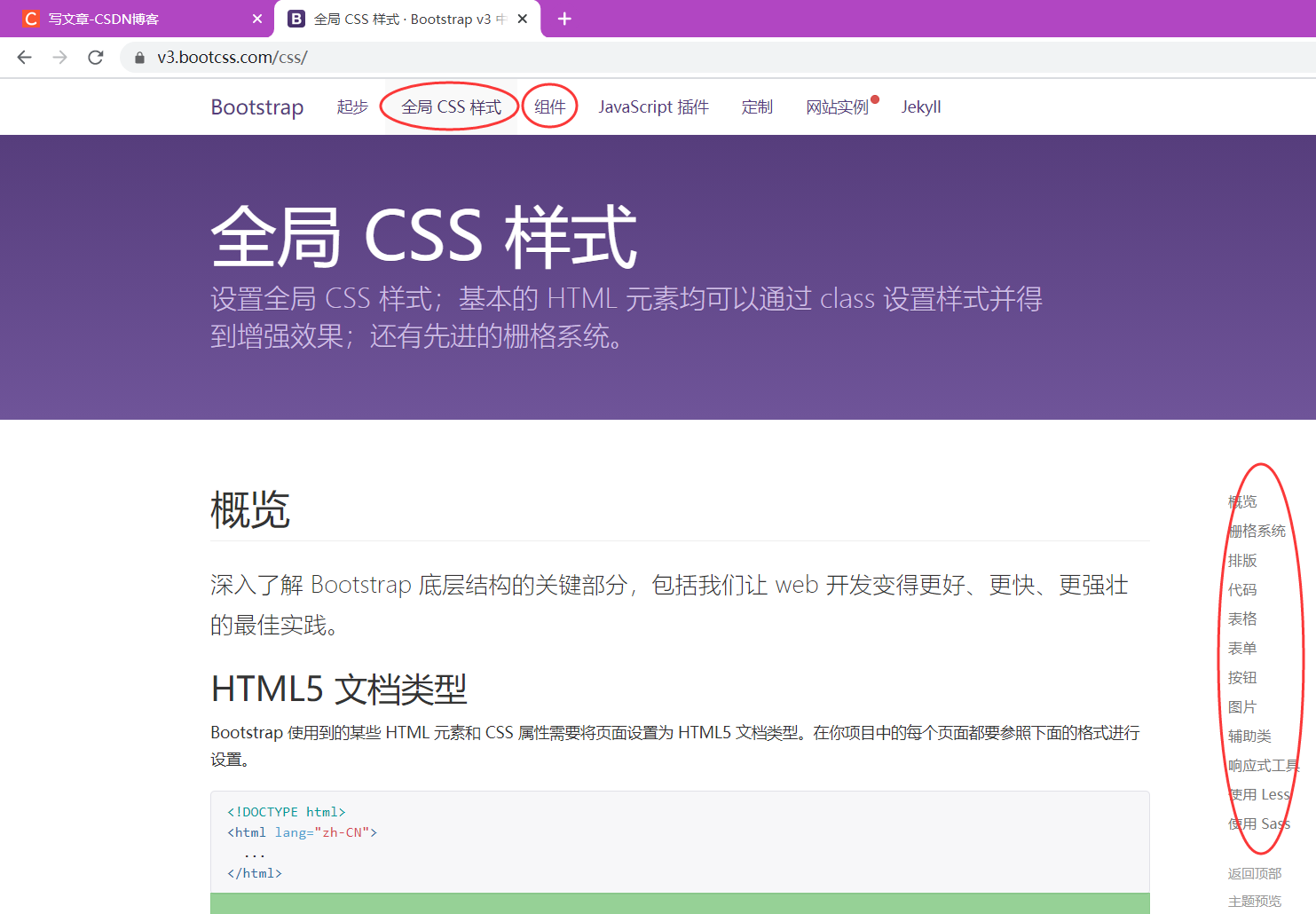Screen dimensions: 1316x914
Task: Jump to 响应式工具 in sidebar
Action: click(1264, 765)
